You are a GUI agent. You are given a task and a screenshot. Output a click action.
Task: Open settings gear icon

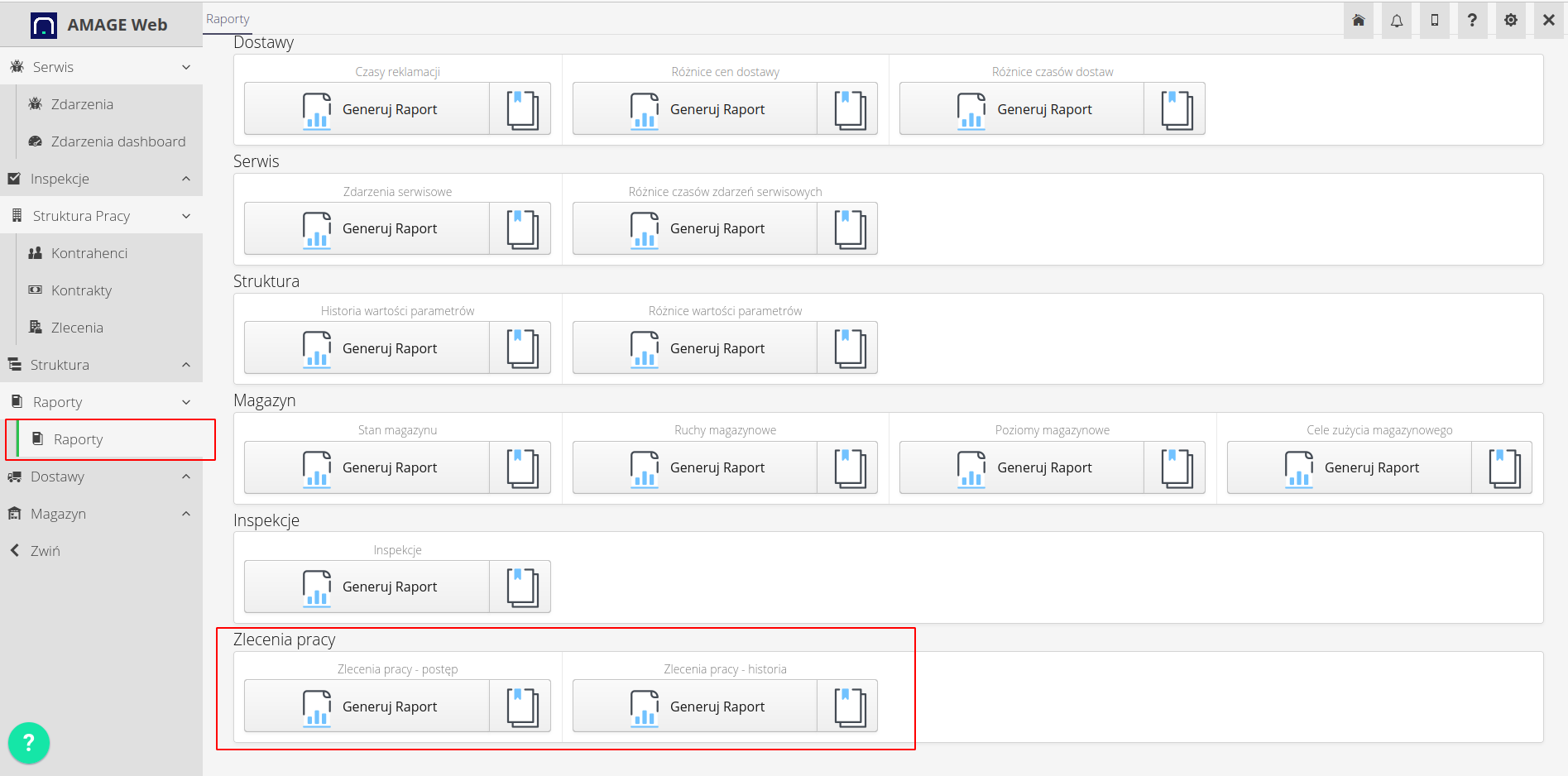tap(1510, 21)
